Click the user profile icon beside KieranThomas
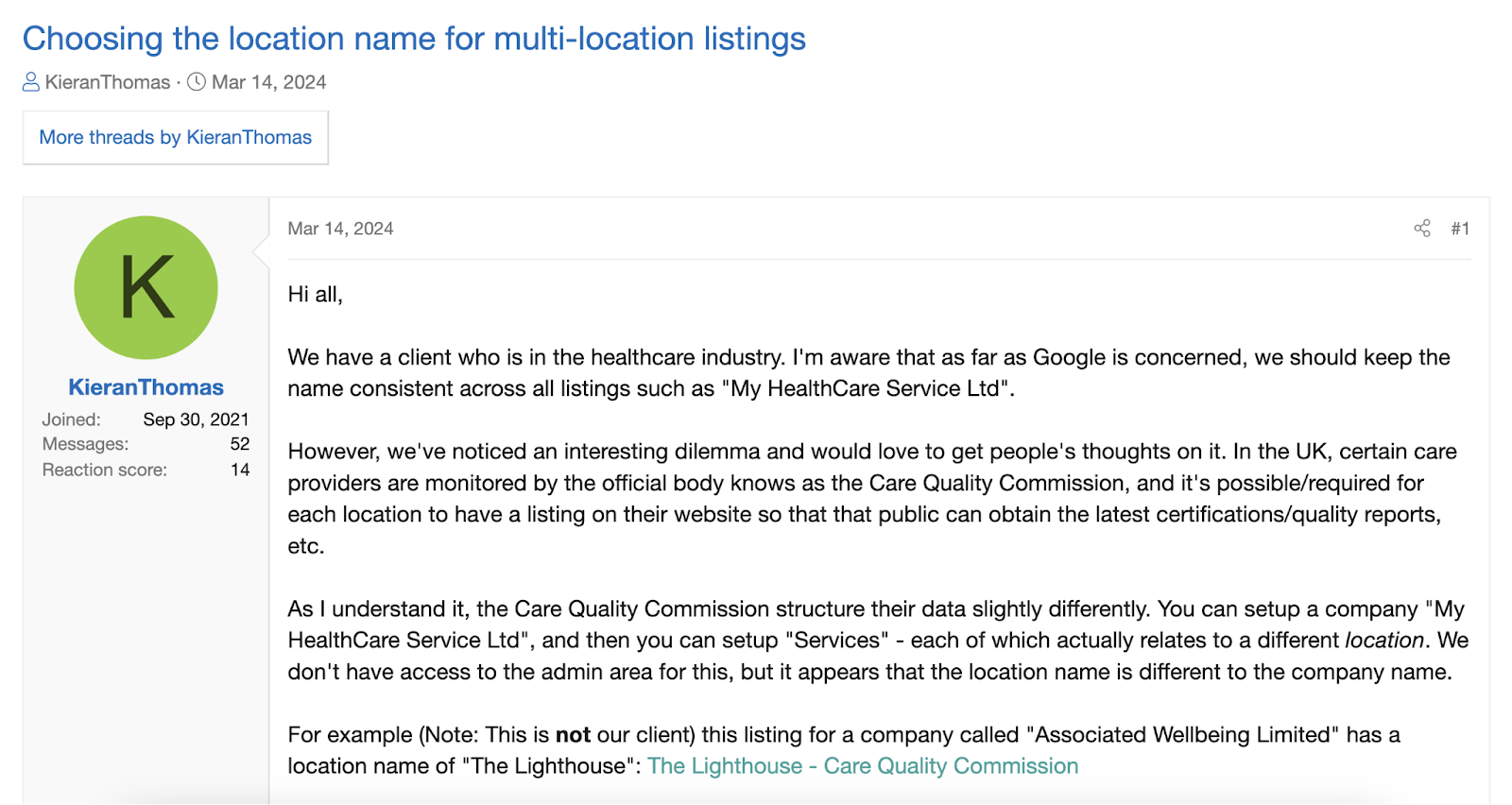 31,82
